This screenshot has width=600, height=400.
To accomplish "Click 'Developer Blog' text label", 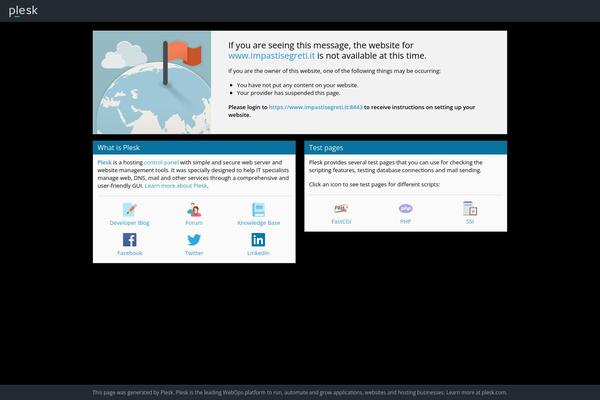I will (x=129, y=223).
